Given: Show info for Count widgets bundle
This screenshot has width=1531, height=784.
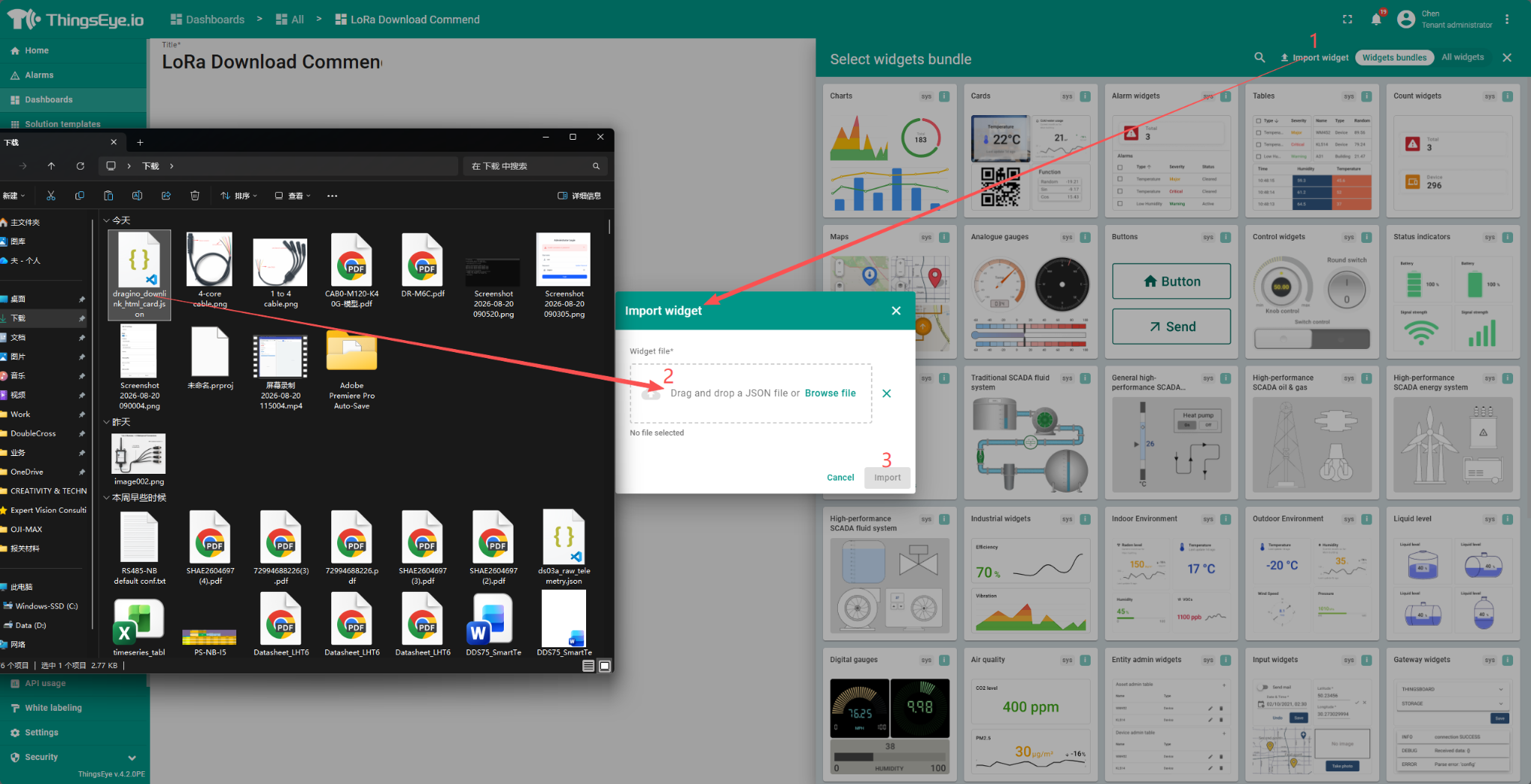Looking at the screenshot, I should click(1508, 96).
